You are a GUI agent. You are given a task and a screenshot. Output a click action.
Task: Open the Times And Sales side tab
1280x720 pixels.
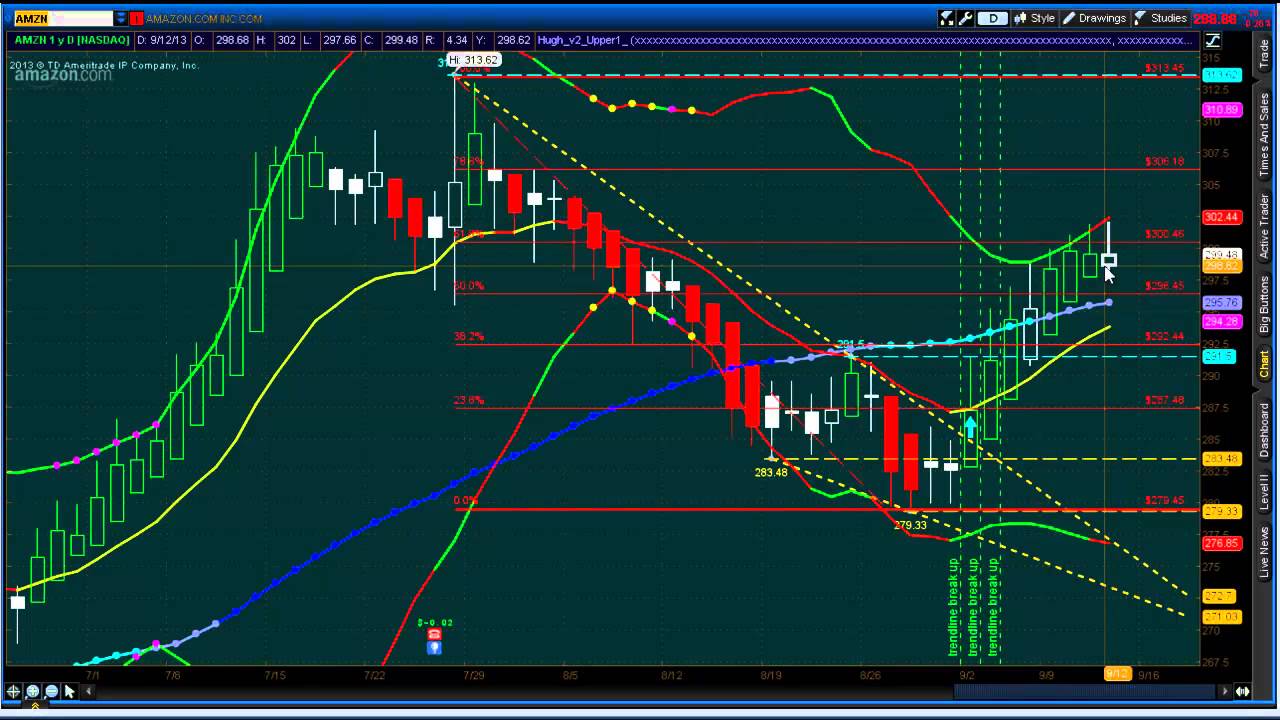coord(1264,134)
